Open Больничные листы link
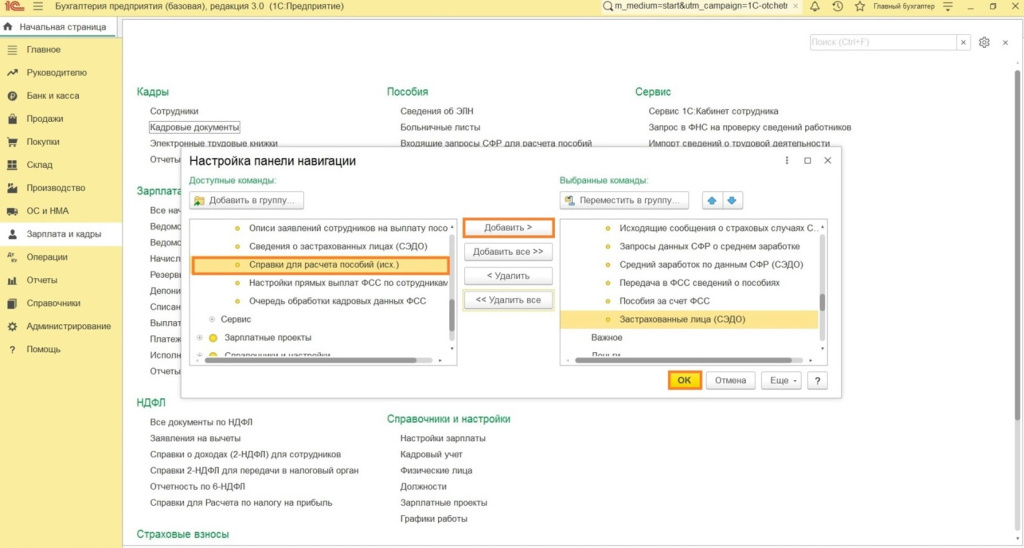 pyautogui.click(x=440, y=127)
